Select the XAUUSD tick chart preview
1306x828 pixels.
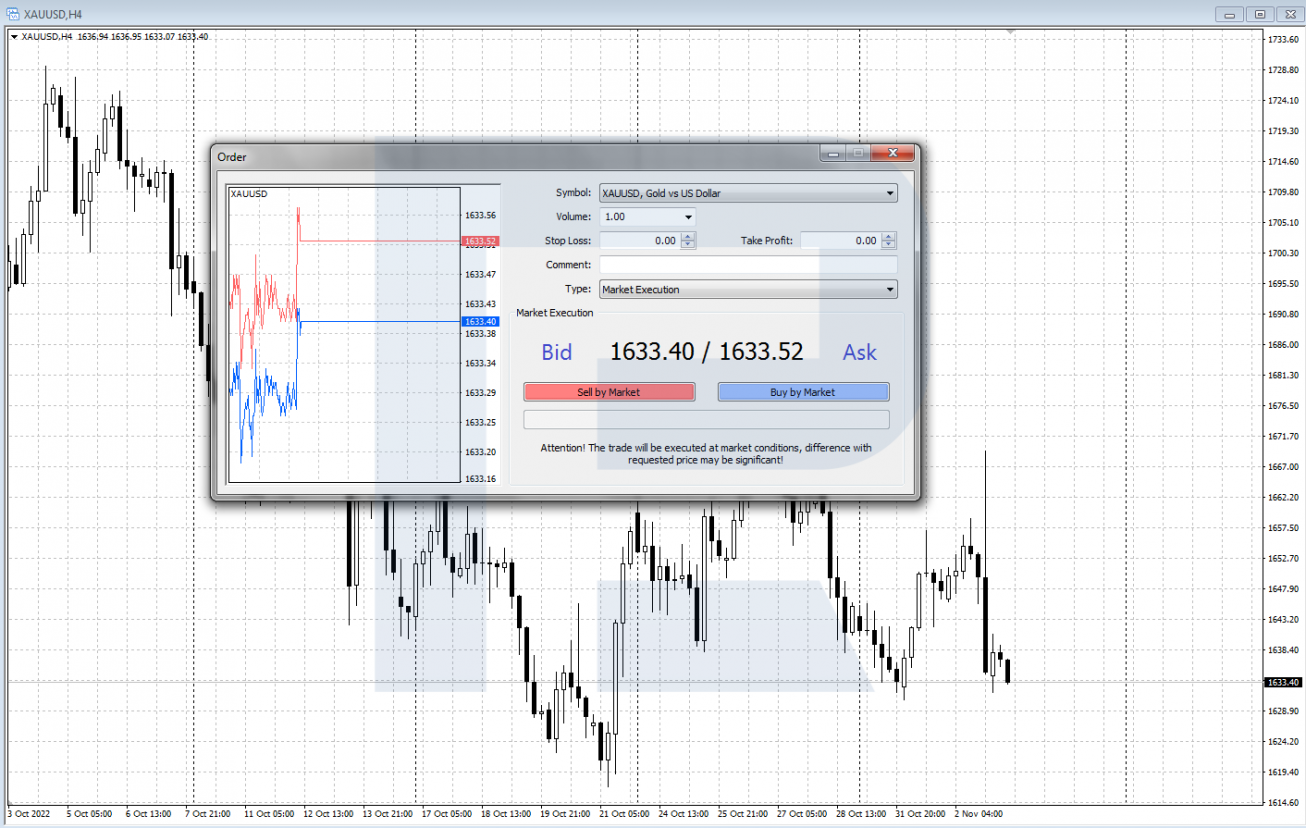click(345, 335)
